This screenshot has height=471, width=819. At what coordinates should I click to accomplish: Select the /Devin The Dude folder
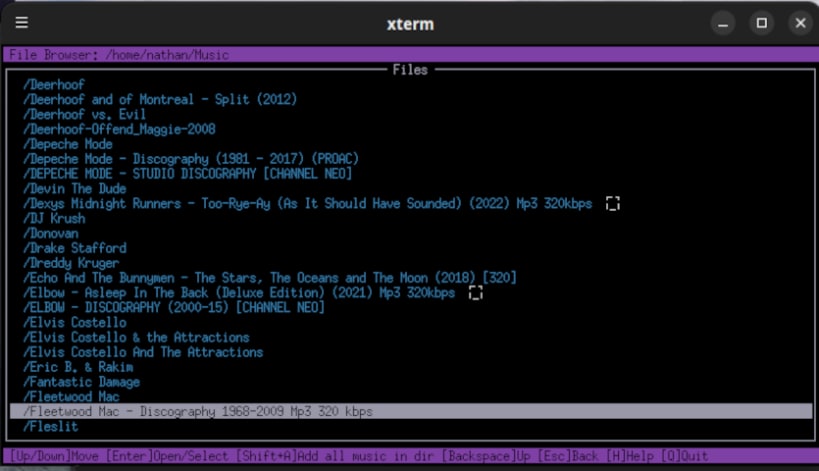(75, 189)
